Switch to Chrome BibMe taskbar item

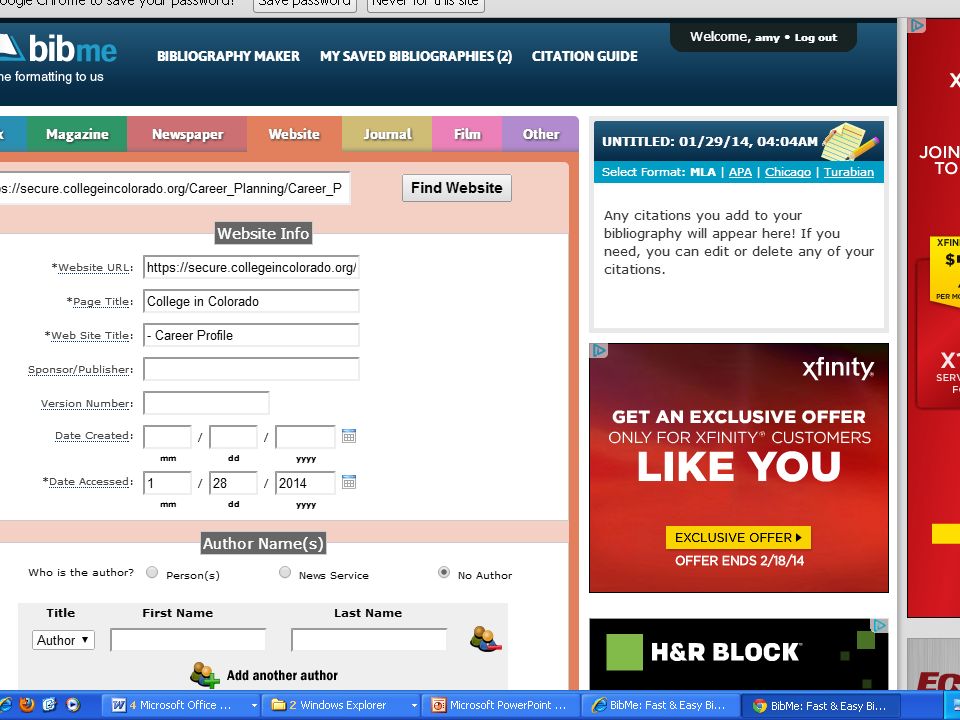coord(820,705)
